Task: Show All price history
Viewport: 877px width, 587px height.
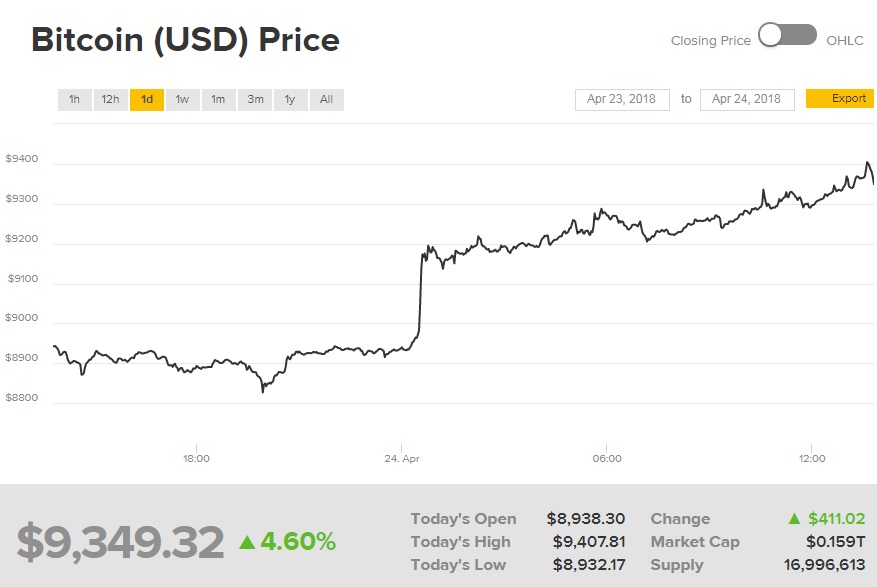Action: [327, 99]
